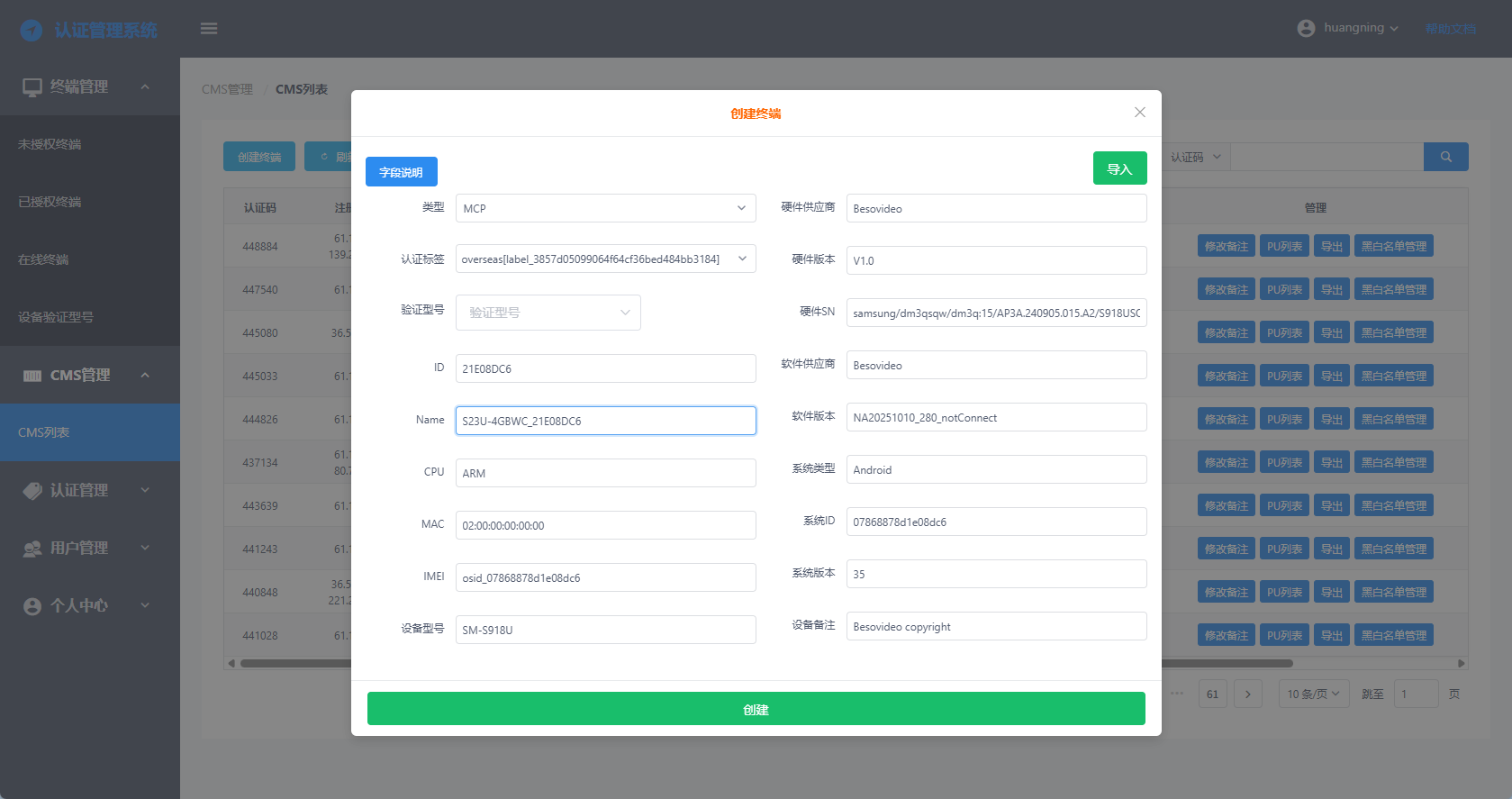Close the create terminal dialog
Viewport: 1512px width, 799px height.
(x=1139, y=113)
